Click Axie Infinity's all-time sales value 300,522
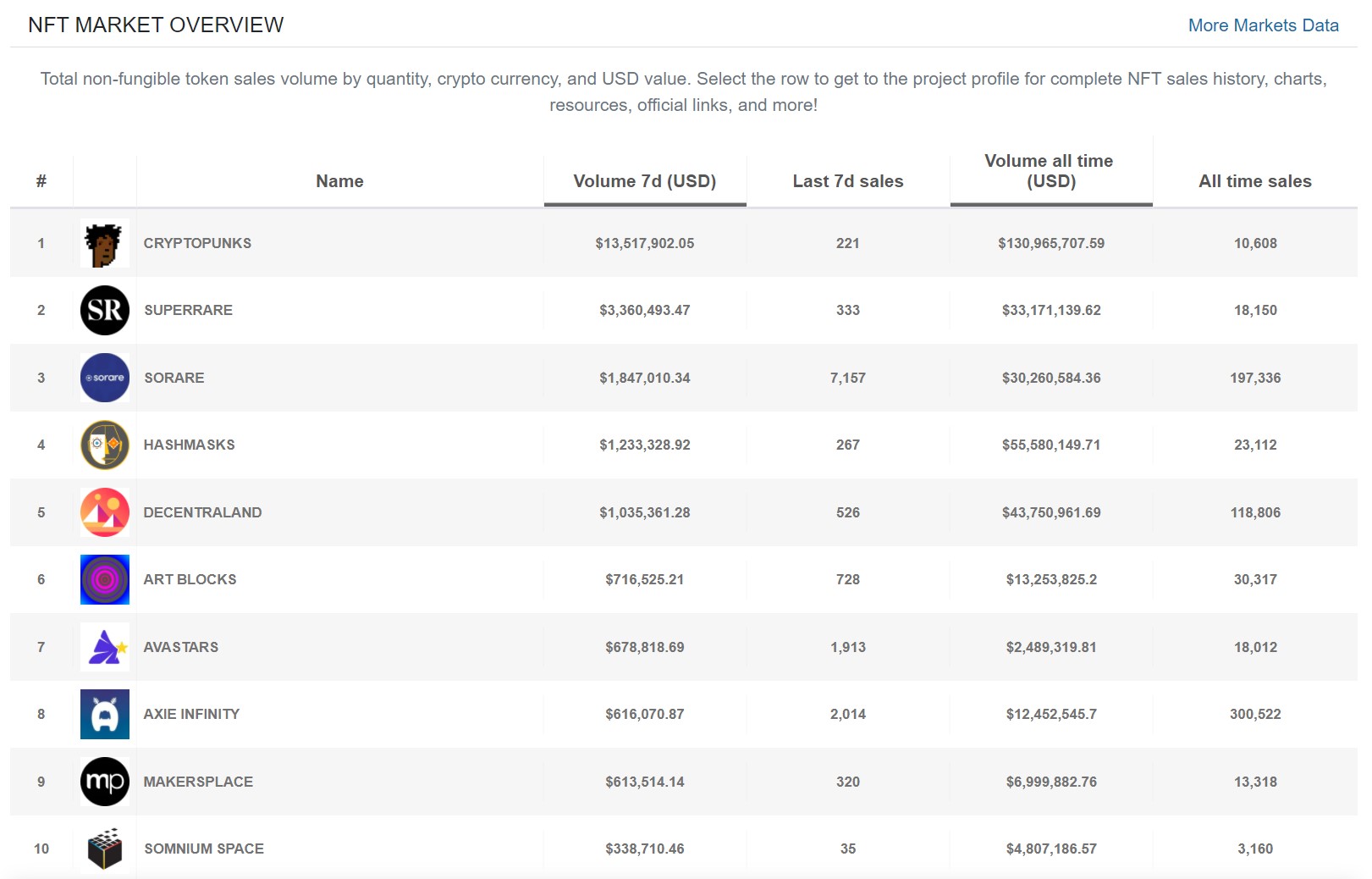Image resolution: width=1372 pixels, height=879 pixels. (1254, 714)
